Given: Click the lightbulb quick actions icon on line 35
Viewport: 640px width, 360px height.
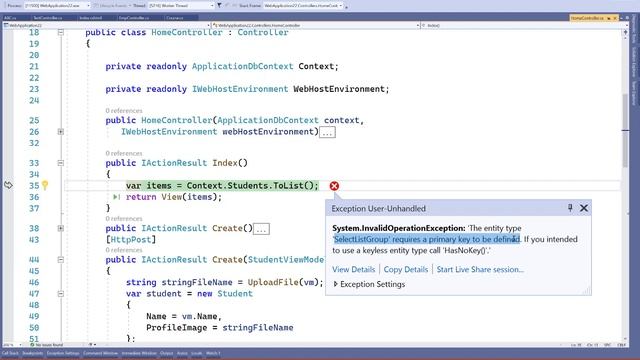Looking at the screenshot, I should tap(45, 185).
